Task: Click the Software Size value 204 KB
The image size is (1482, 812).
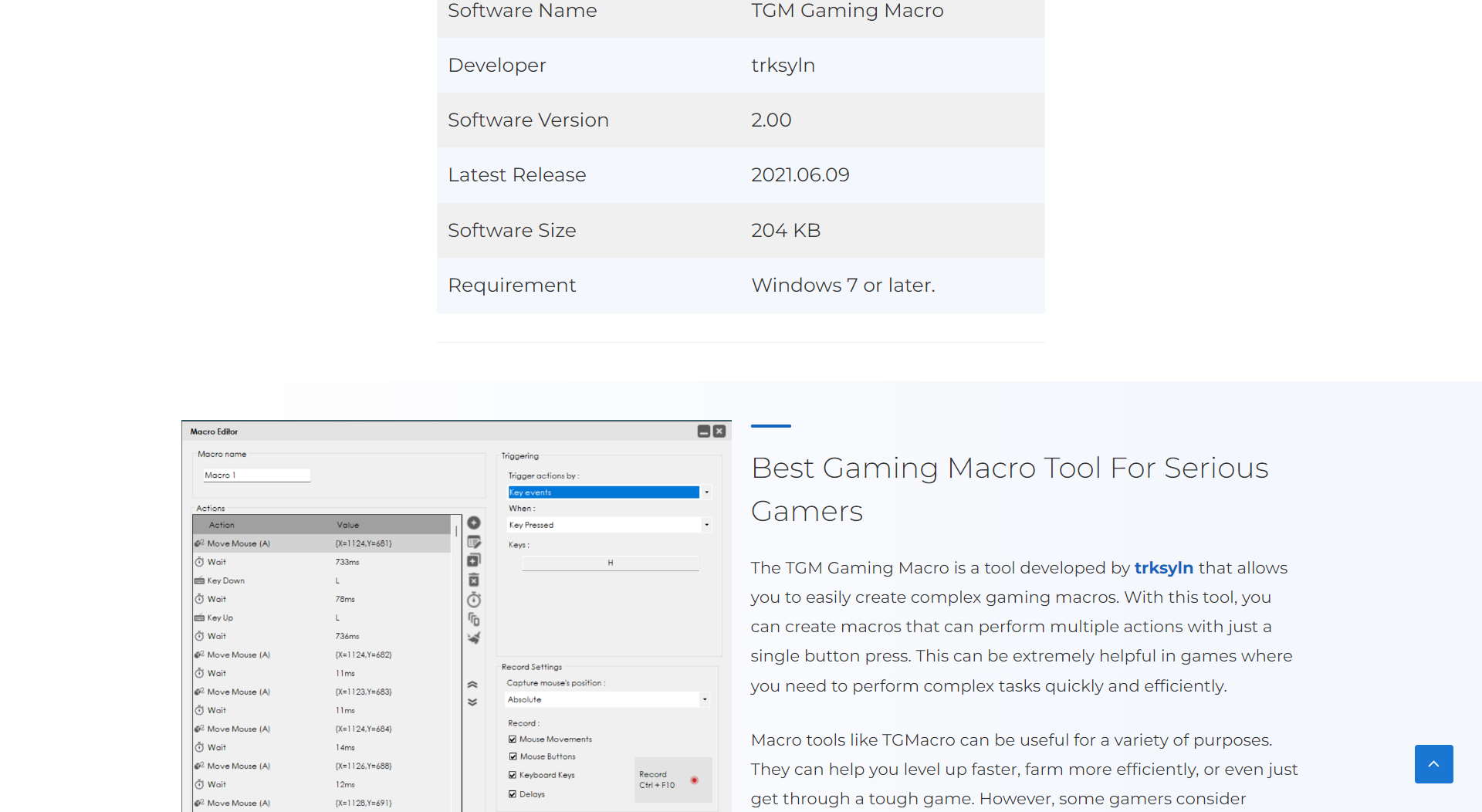Action: click(786, 231)
